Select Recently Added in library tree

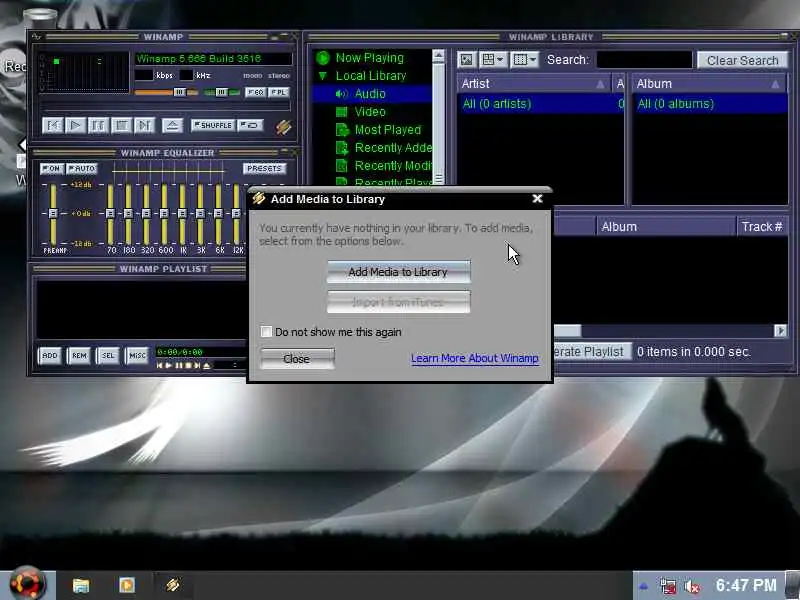coord(393,147)
